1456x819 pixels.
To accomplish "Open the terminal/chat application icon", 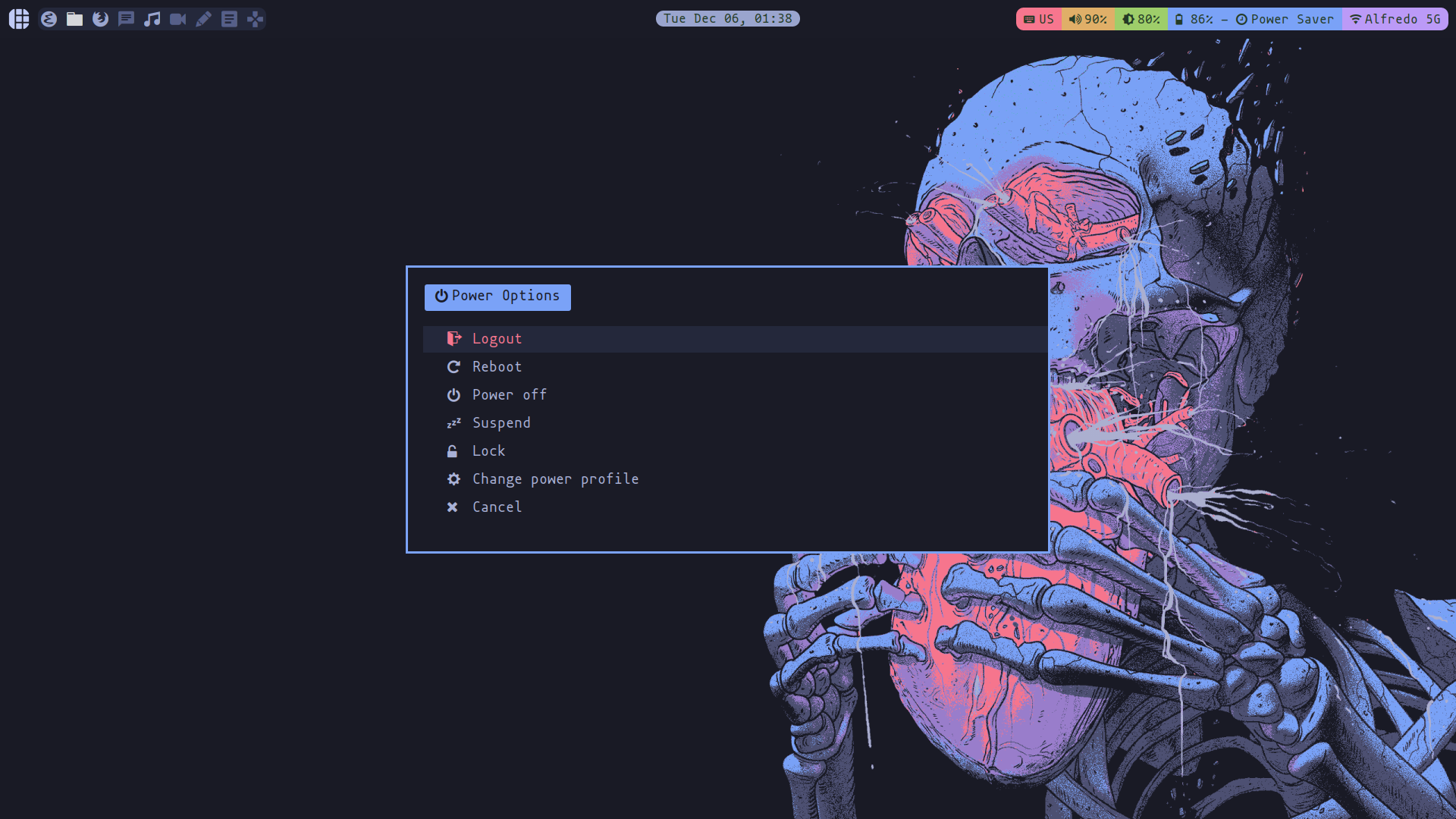I will point(125,18).
